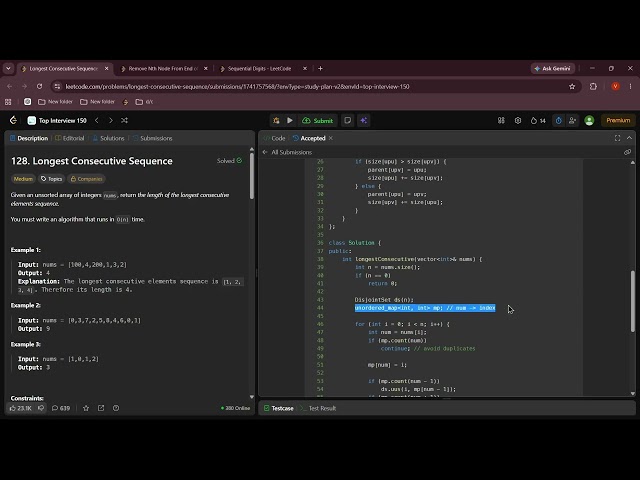Run the code with the play icon

[x=290, y=120]
